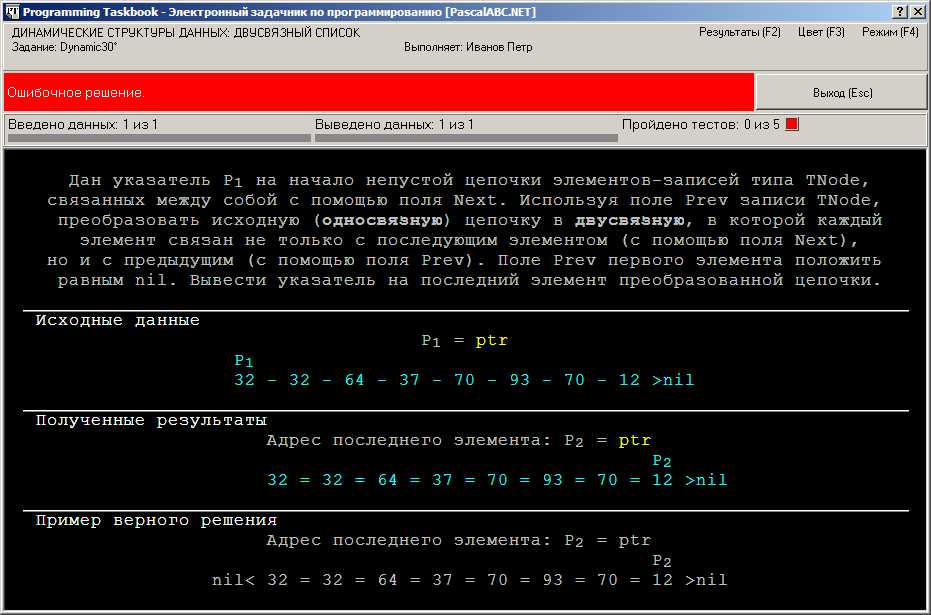Change display mode via Режим (F4)

pyautogui.click(x=890, y=32)
